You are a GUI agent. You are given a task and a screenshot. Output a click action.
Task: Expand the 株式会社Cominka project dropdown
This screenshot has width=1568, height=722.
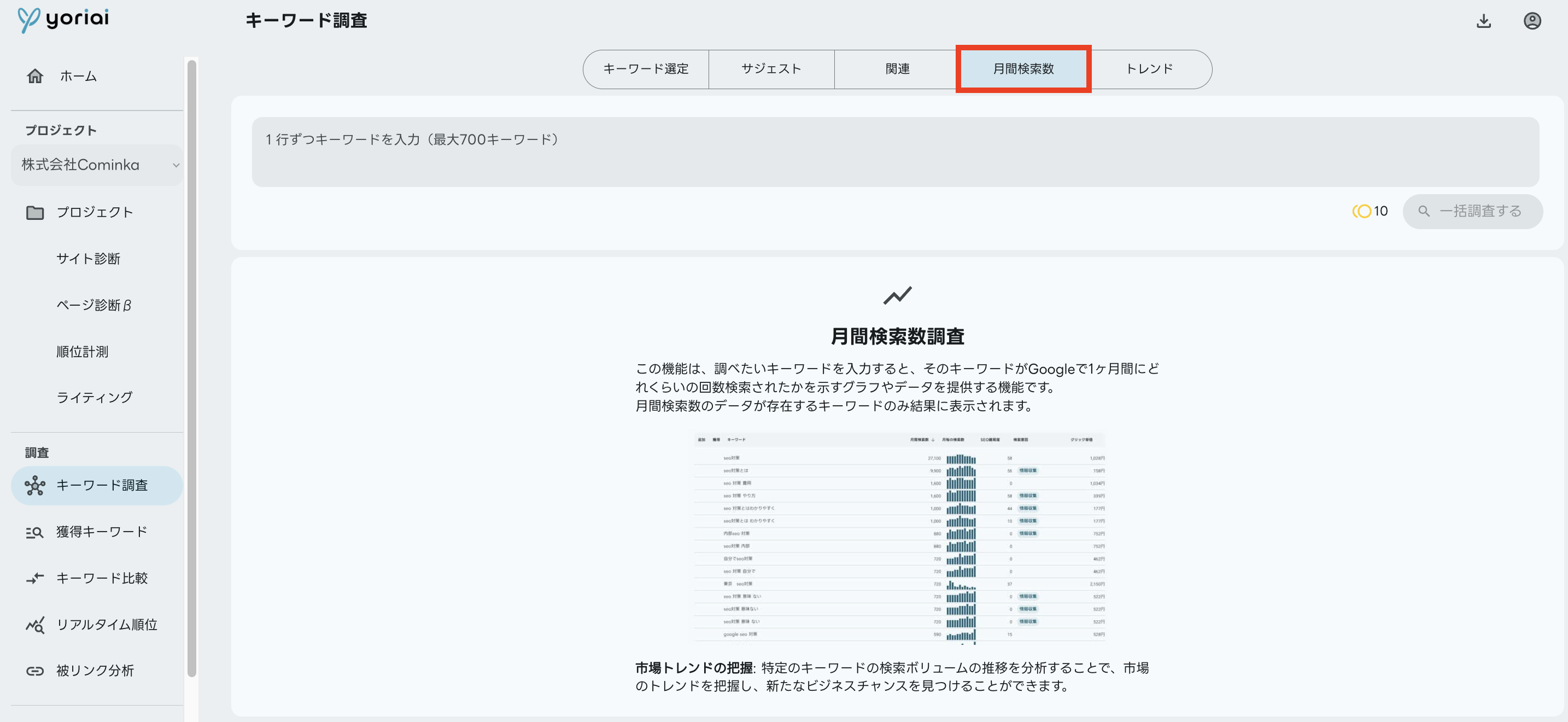click(97, 165)
